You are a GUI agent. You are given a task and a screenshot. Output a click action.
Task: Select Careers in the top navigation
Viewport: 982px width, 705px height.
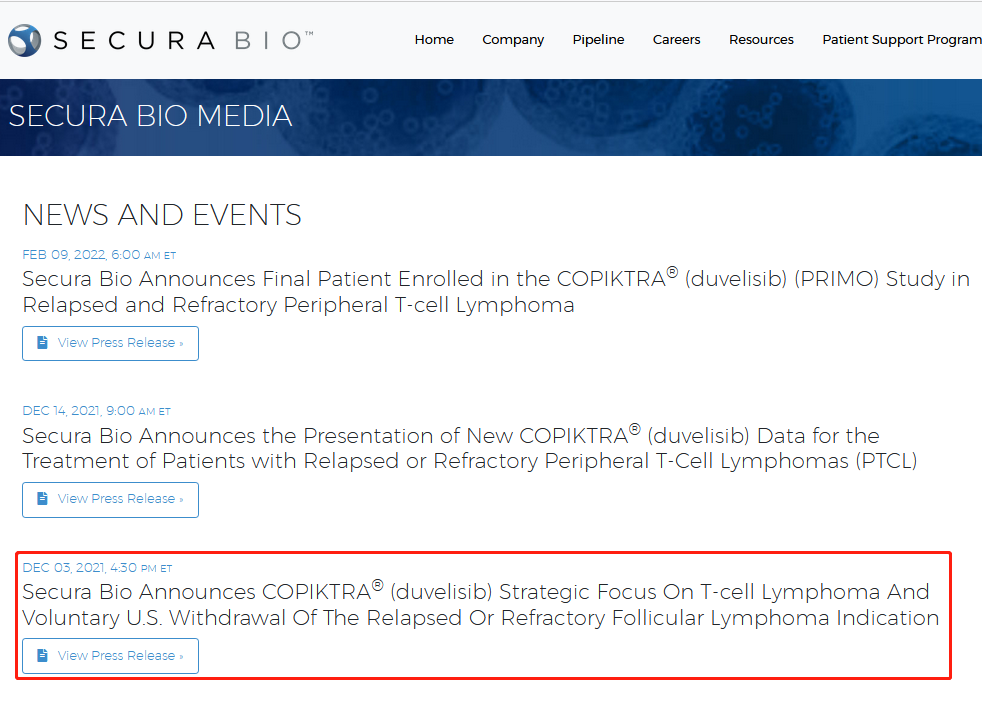676,40
